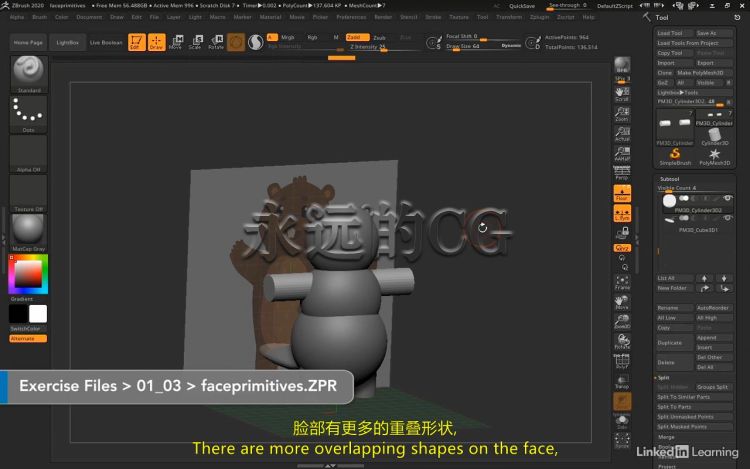Select the PolyMesh3D star tool thumbnail
This screenshot has width=750, height=469.
point(715,156)
